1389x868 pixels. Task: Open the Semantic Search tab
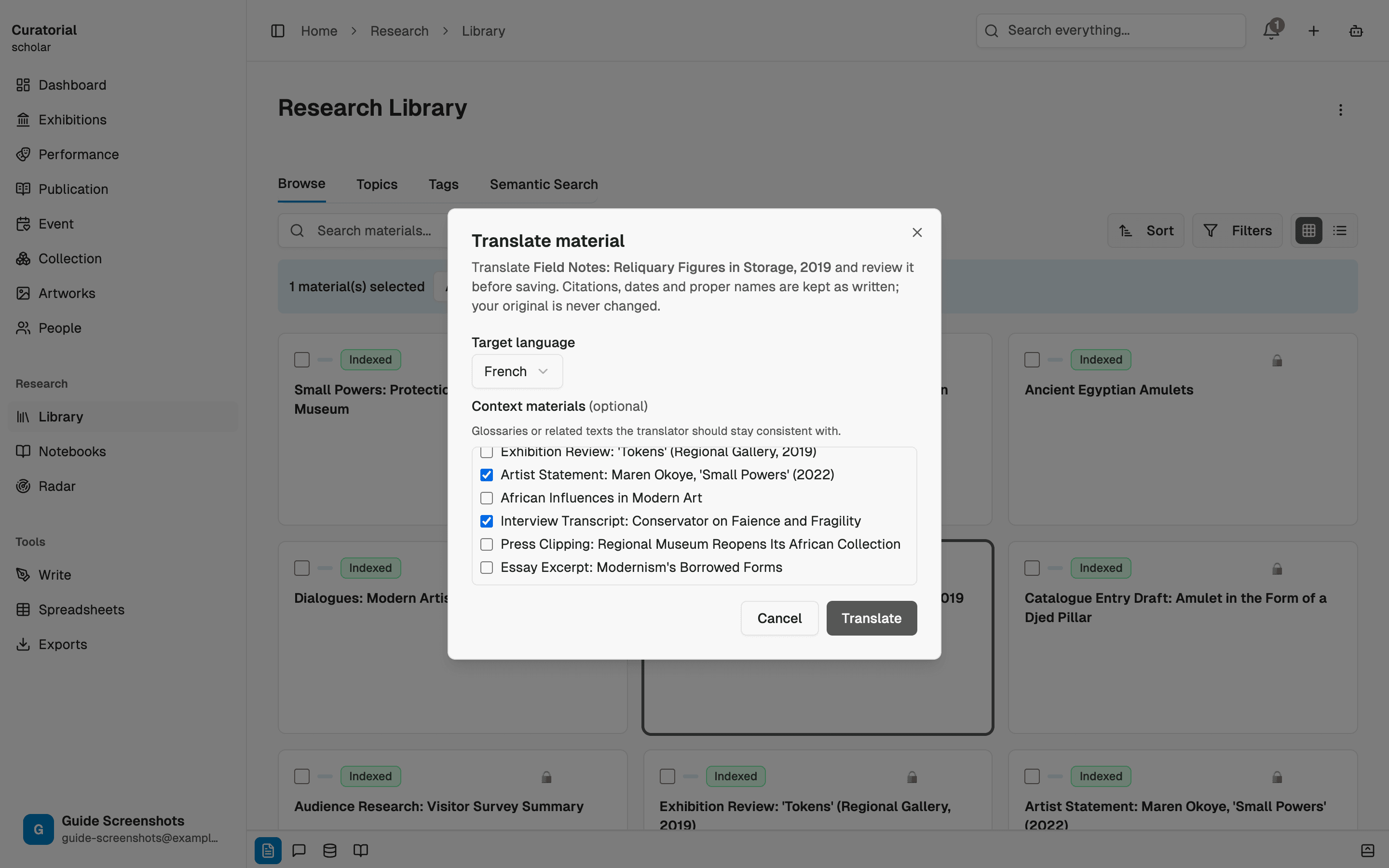(544, 184)
